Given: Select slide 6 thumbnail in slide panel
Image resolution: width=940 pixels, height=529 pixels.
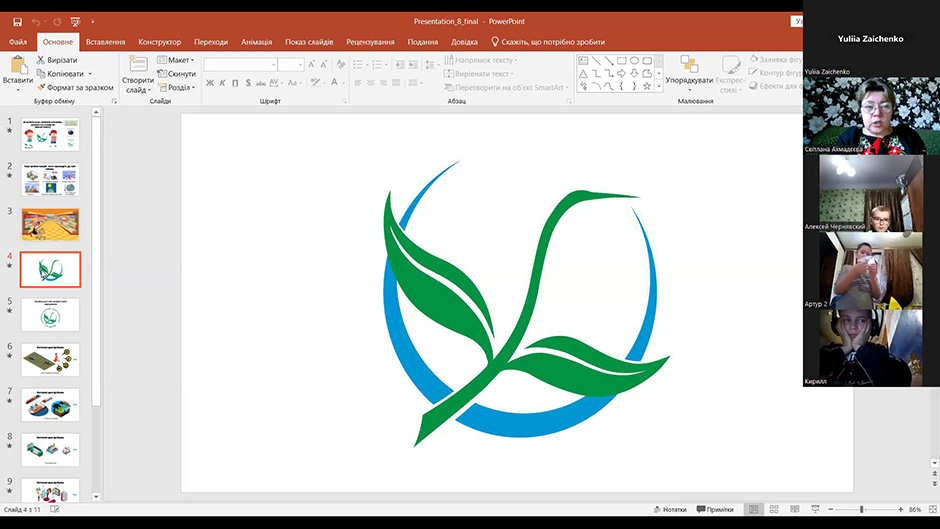Looking at the screenshot, I should point(50,359).
